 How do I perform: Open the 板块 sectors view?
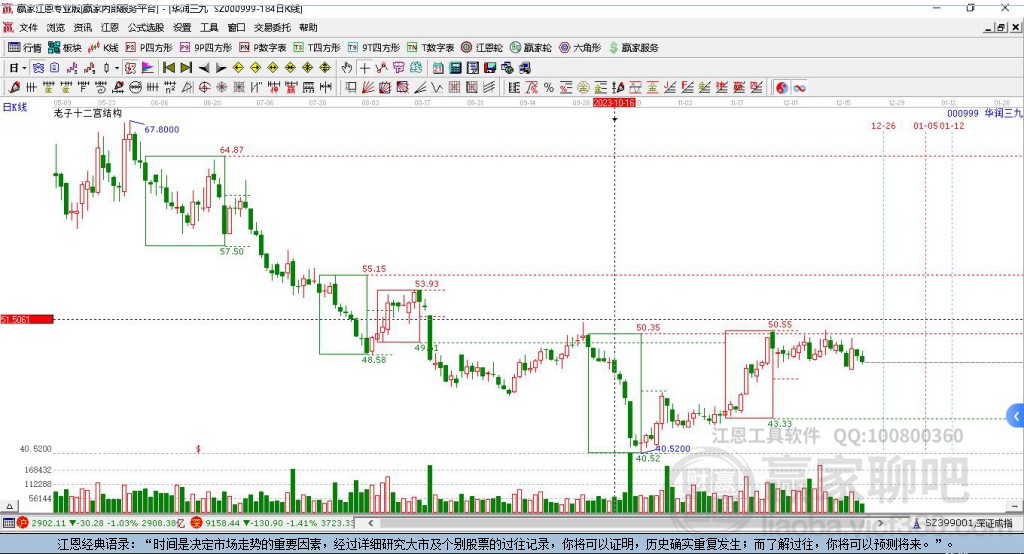click(64, 48)
